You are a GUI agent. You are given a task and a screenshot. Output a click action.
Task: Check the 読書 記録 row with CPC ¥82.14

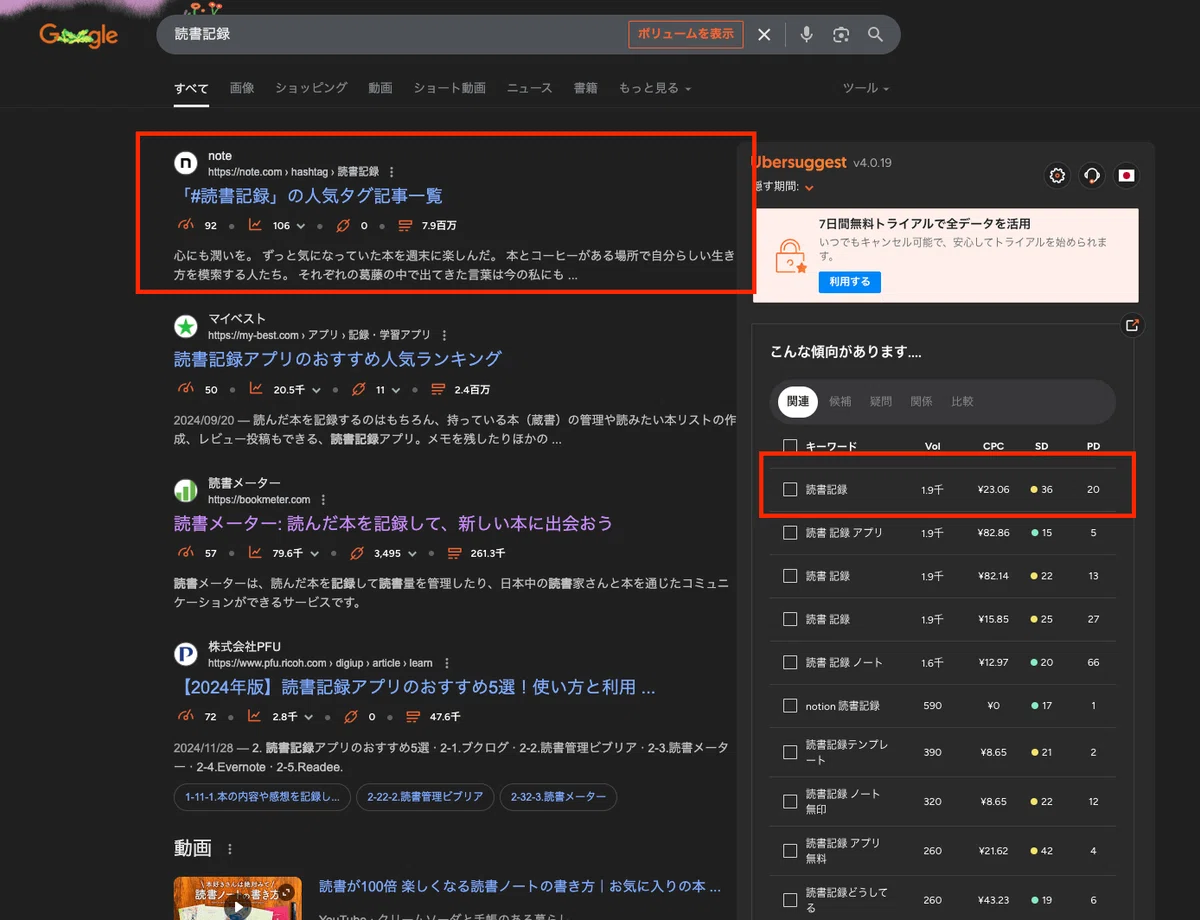coord(790,576)
